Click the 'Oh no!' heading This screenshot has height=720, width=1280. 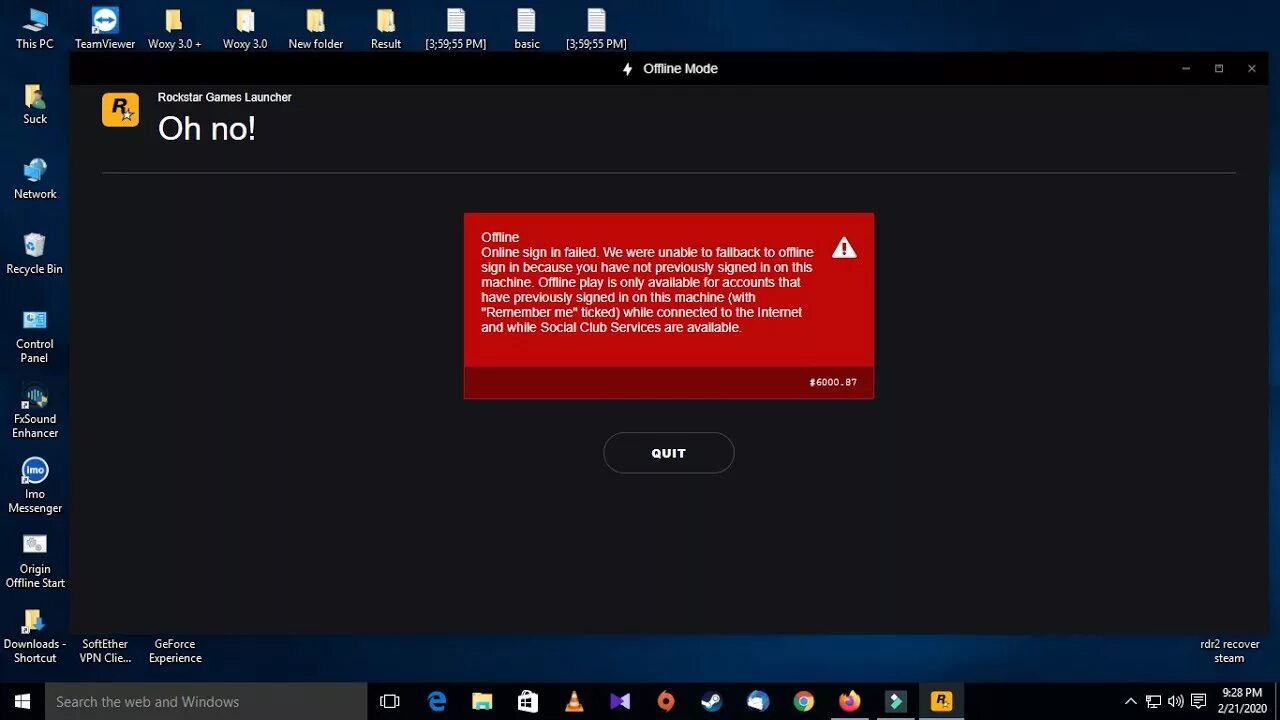pos(207,128)
